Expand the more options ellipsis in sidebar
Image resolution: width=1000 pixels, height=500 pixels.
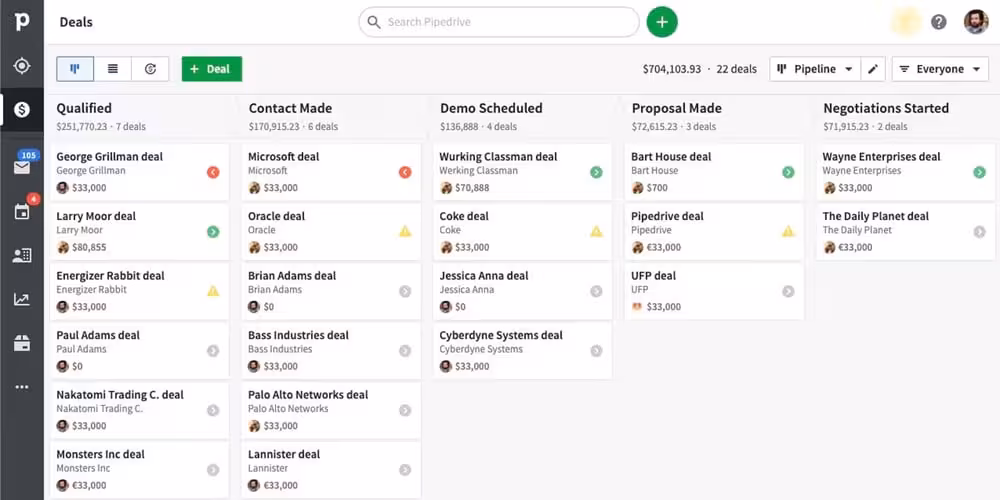point(21,387)
